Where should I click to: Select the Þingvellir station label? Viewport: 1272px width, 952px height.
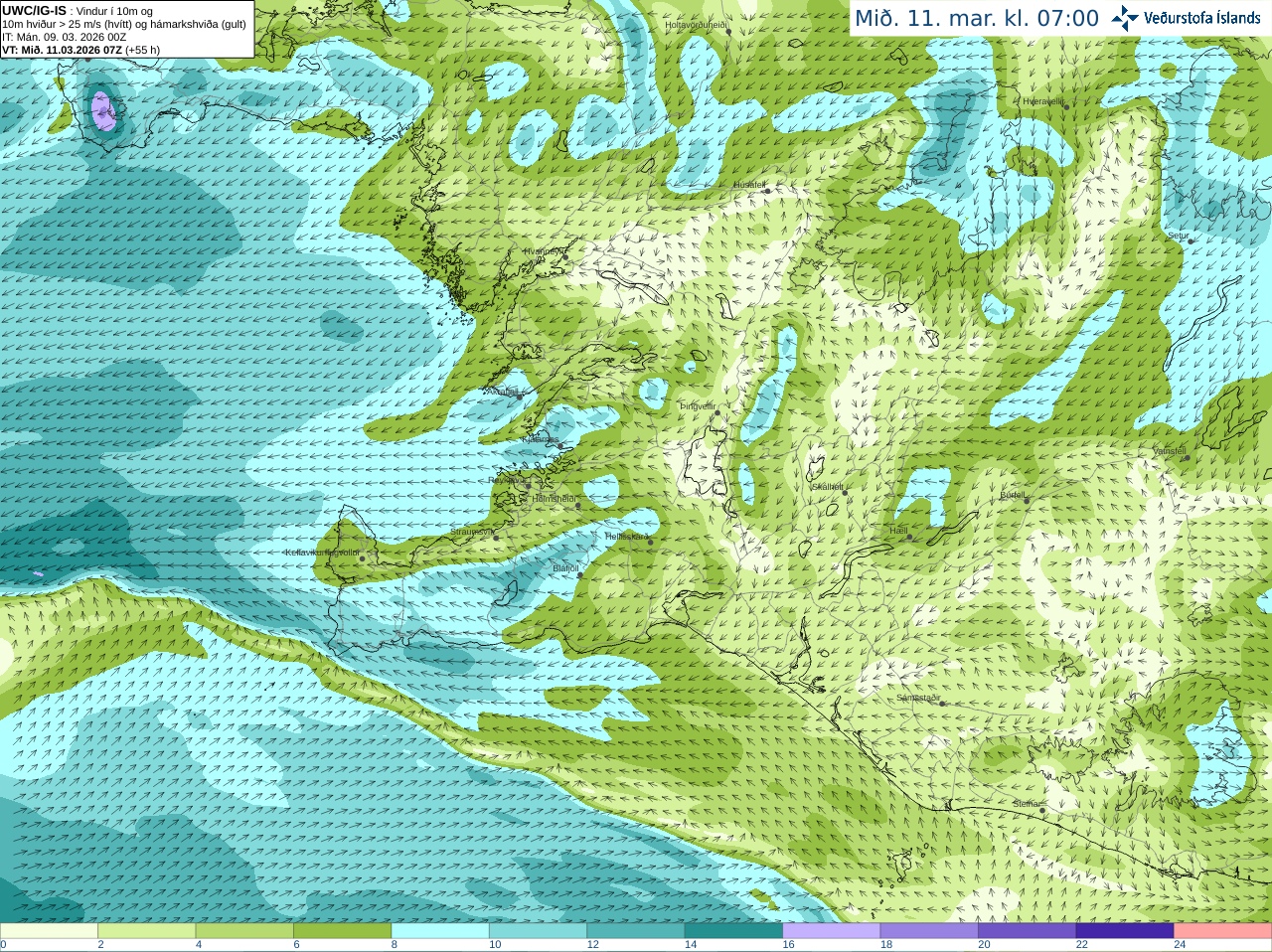[698, 406]
